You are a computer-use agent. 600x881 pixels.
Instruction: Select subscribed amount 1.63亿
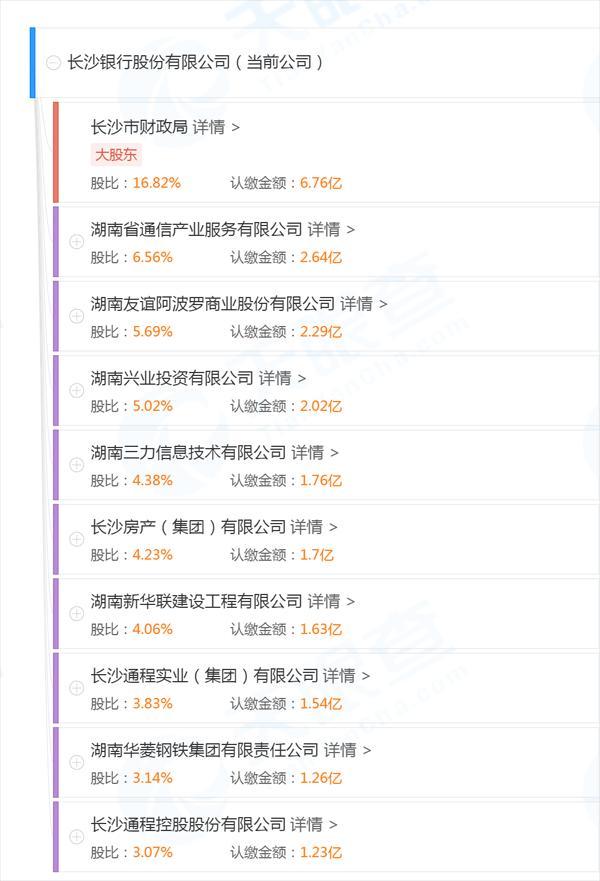click(321, 629)
